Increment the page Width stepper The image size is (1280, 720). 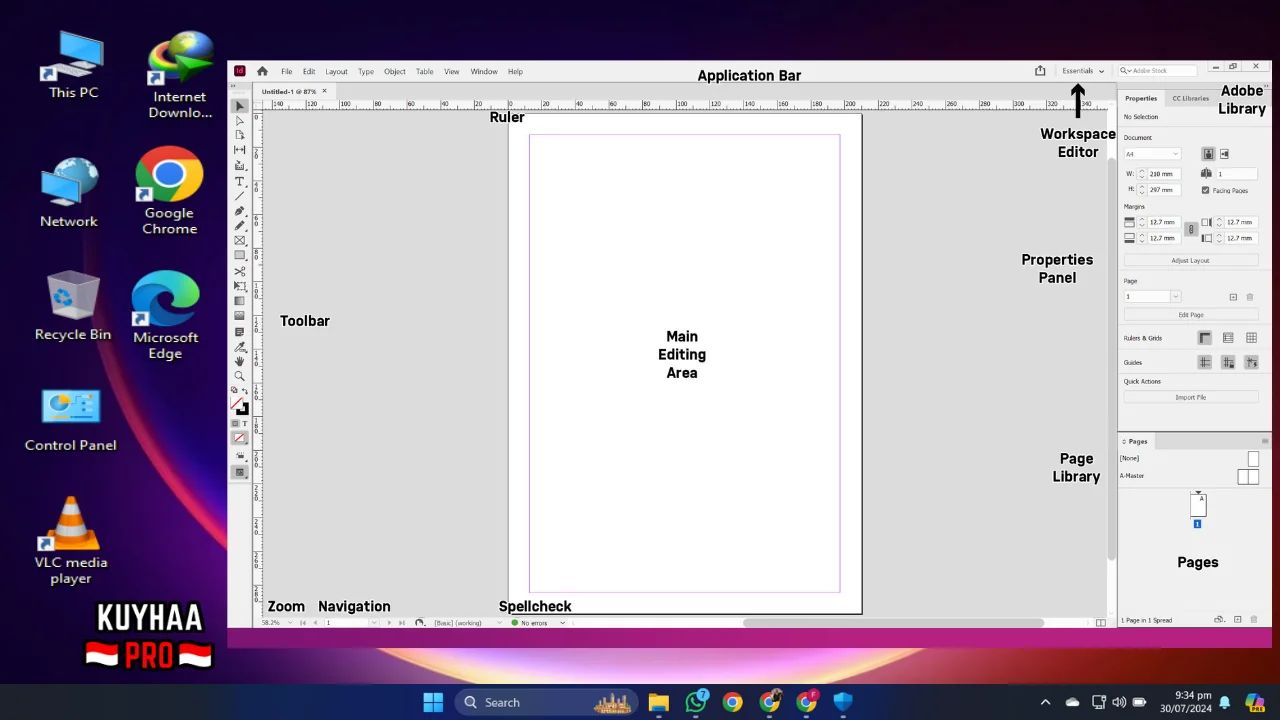1142,171
